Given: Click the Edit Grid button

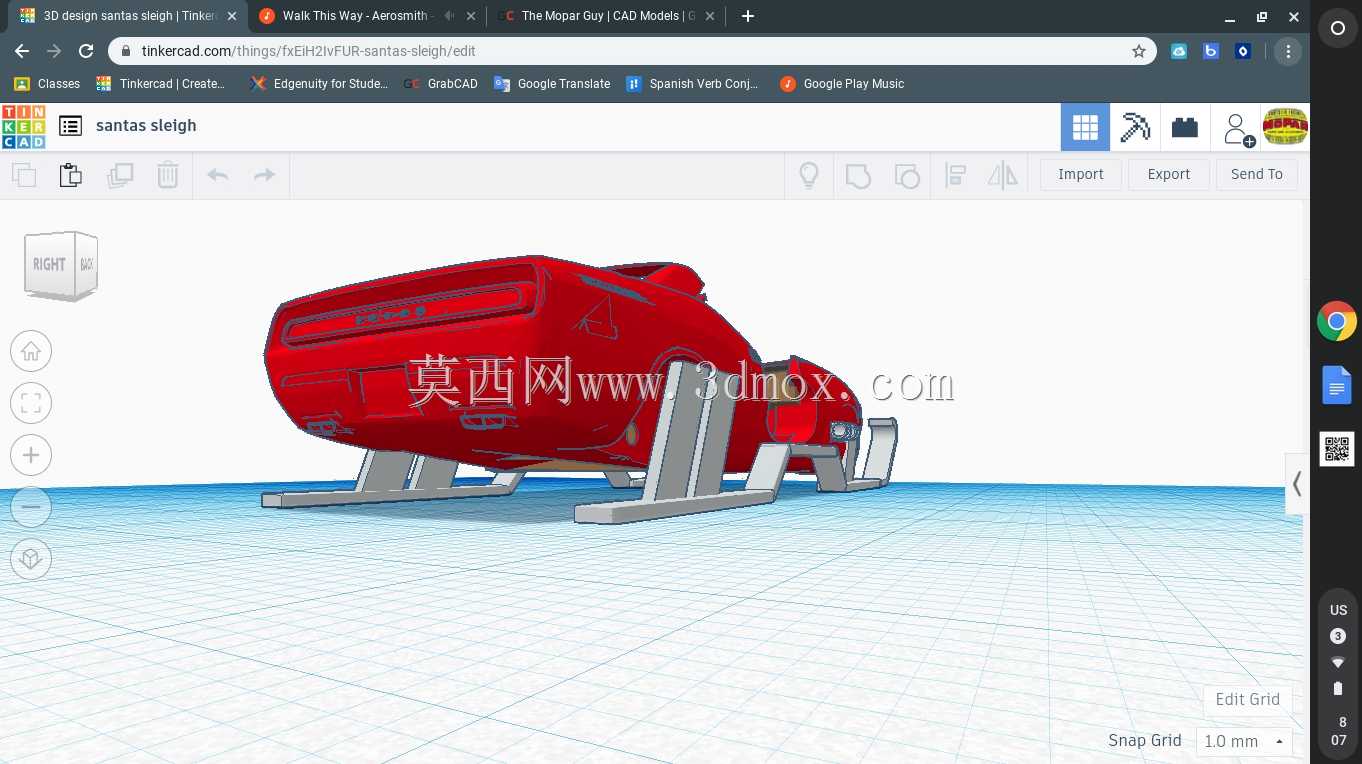Looking at the screenshot, I should click(1247, 699).
